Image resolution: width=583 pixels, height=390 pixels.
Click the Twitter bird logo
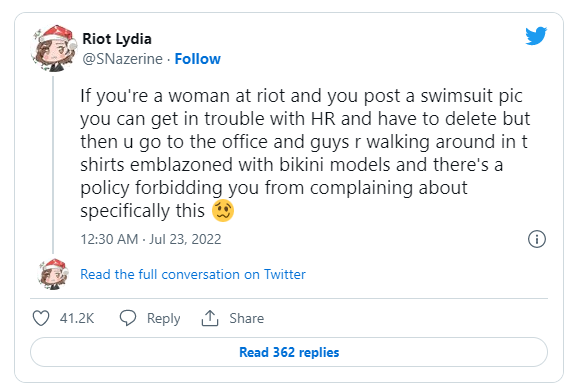[536, 36]
